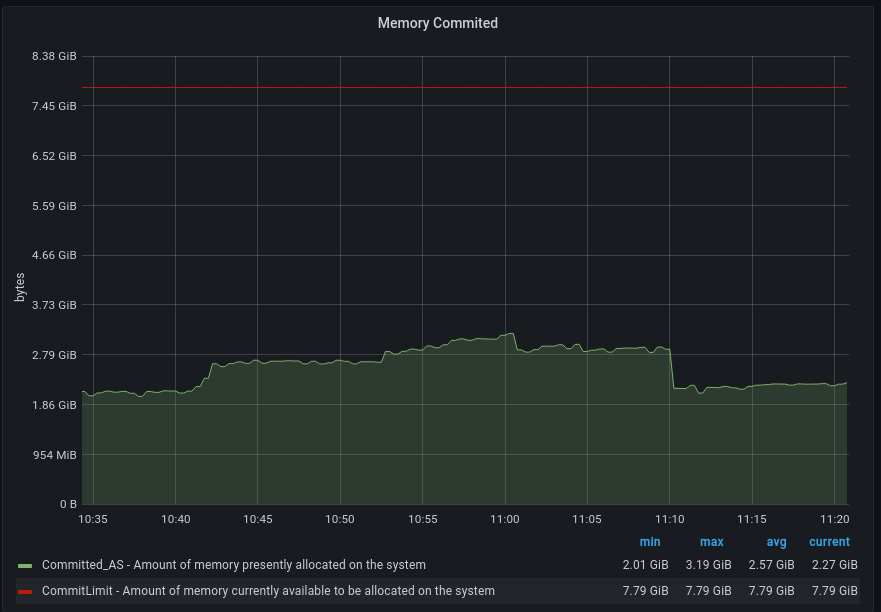Click the 8.38 GiB y-axis label
The width and height of the screenshot is (881, 612).
(x=54, y=56)
